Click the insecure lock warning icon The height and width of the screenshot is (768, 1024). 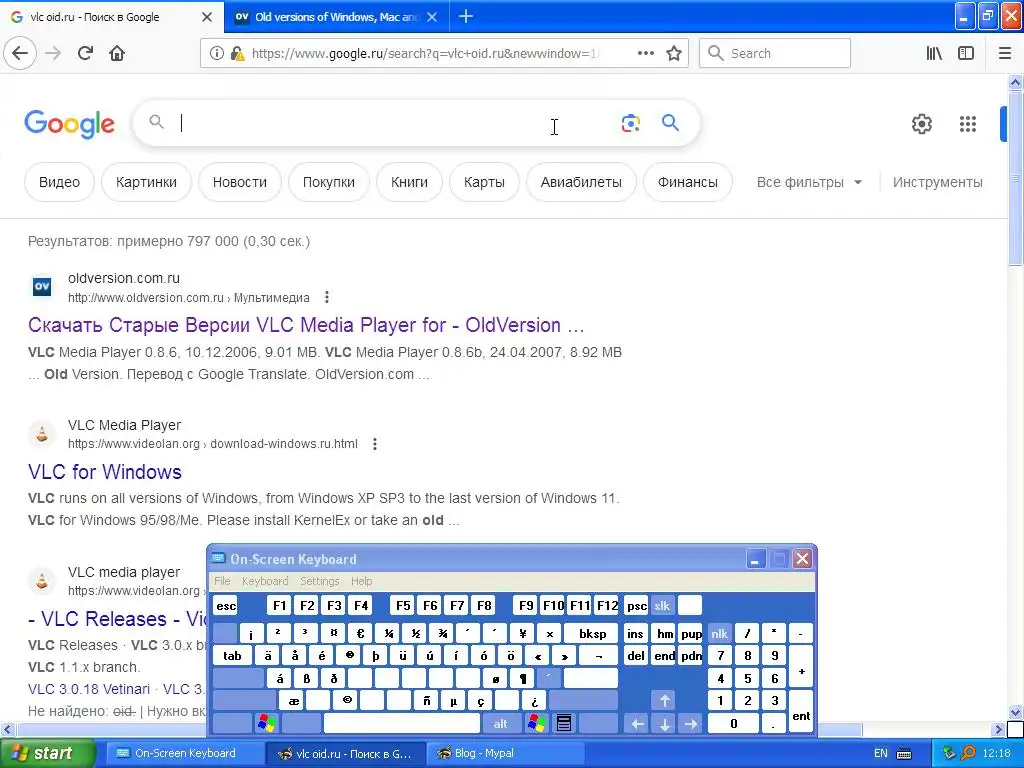click(x=237, y=54)
